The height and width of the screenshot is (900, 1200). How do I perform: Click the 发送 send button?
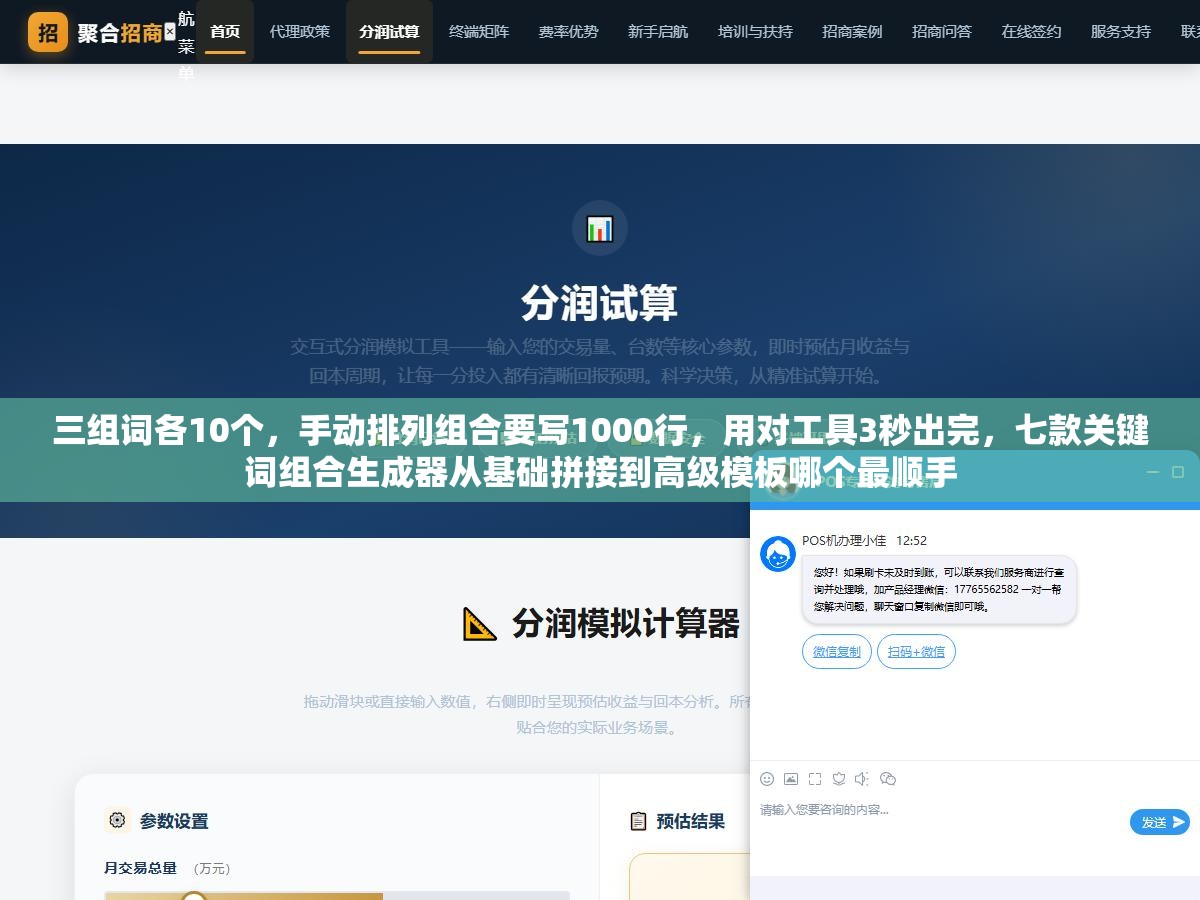tap(1160, 822)
